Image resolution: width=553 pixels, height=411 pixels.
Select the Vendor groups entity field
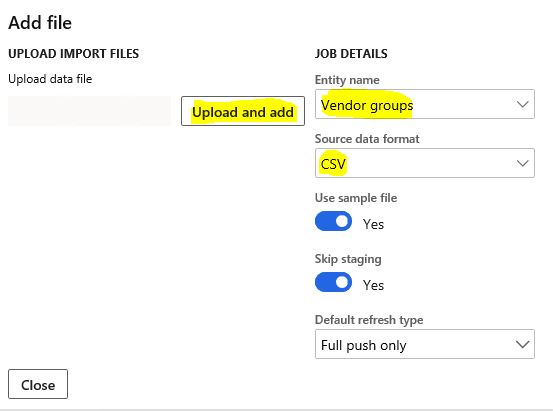[x=425, y=104]
